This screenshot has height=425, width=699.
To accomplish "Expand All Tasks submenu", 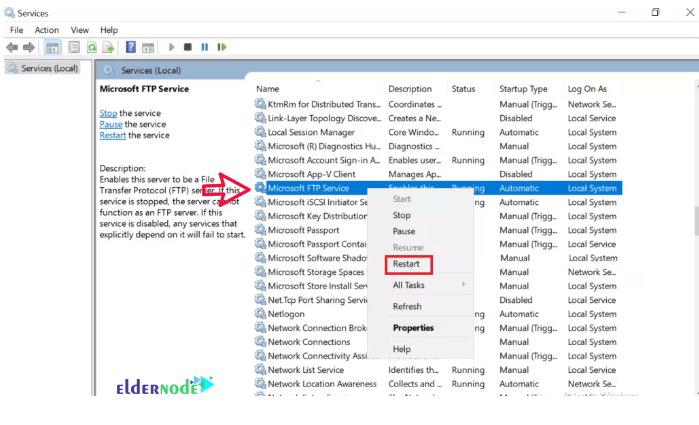I will tap(420, 285).
